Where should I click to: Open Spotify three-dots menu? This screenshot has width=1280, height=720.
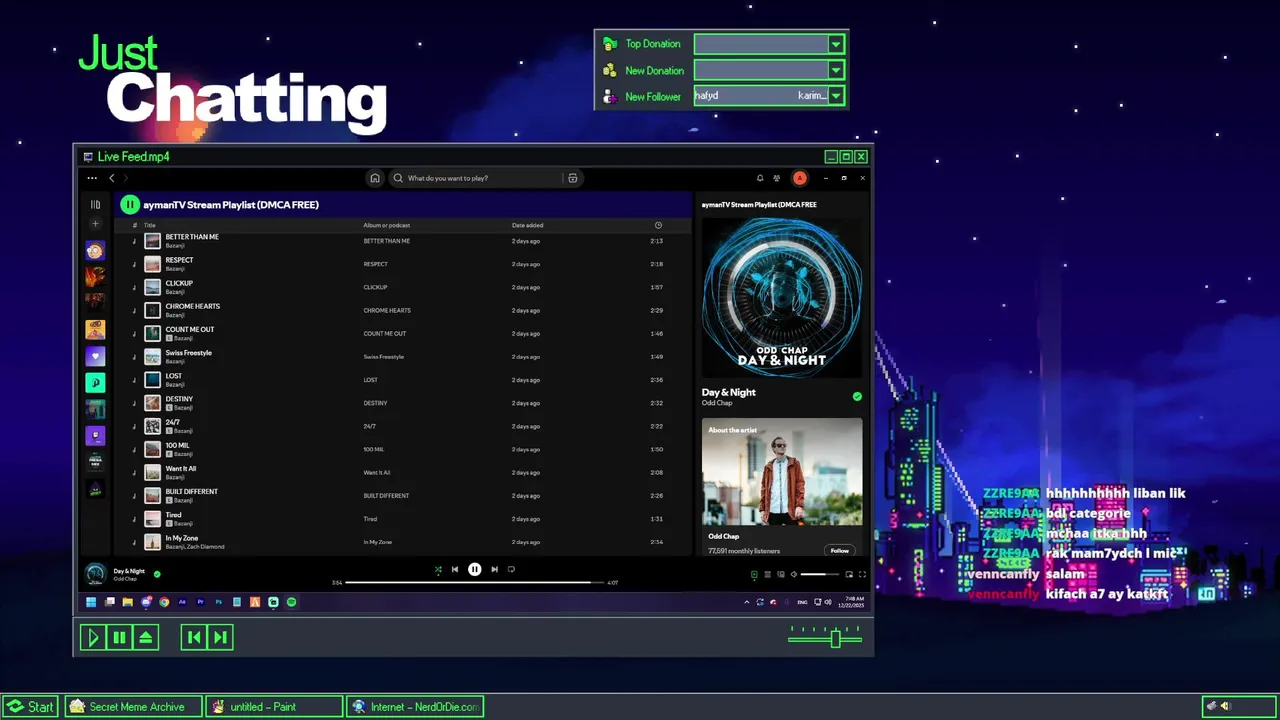(92, 178)
